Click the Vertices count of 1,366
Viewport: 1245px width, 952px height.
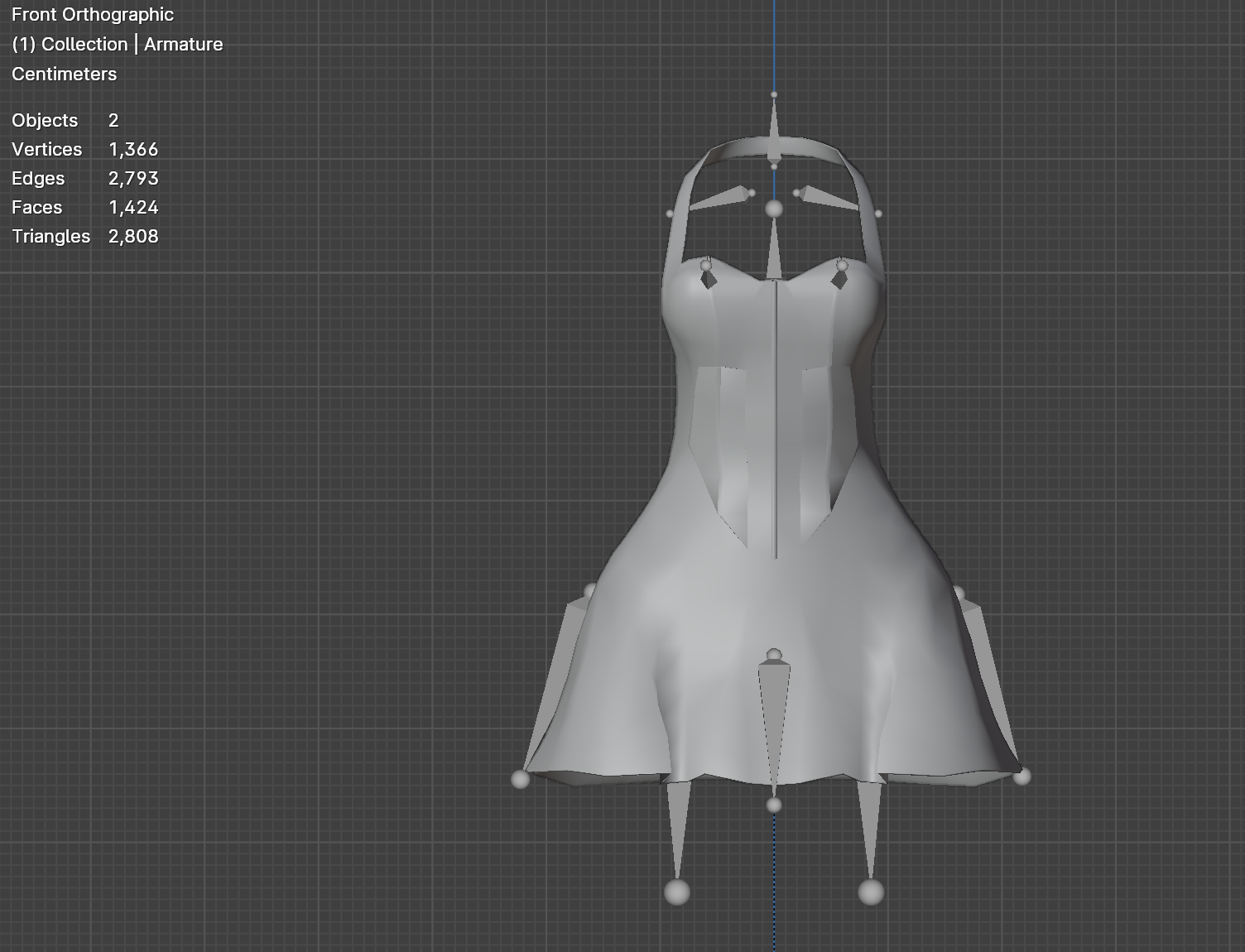134,149
